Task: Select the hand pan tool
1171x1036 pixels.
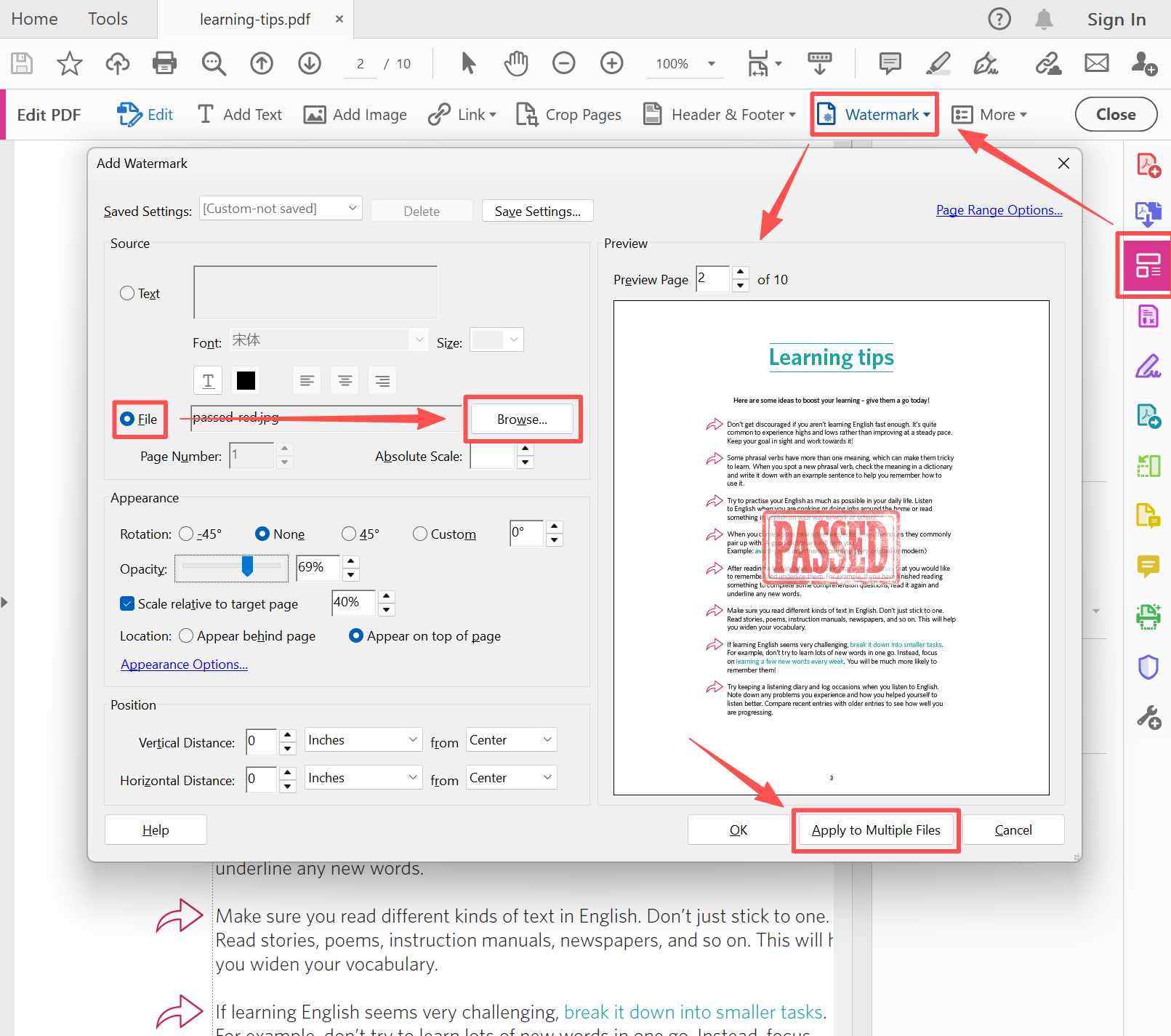Action: click(515, 63)
